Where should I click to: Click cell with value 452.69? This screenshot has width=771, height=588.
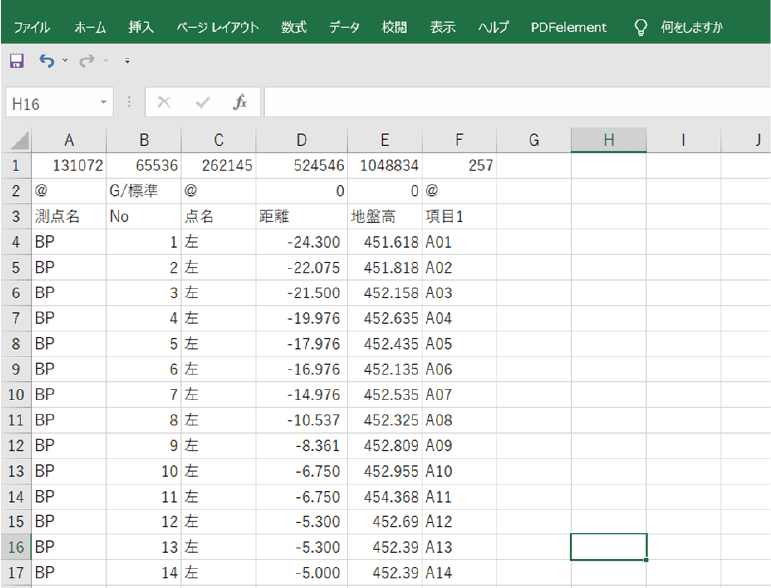pyautogui.click(x=385, y=522)
